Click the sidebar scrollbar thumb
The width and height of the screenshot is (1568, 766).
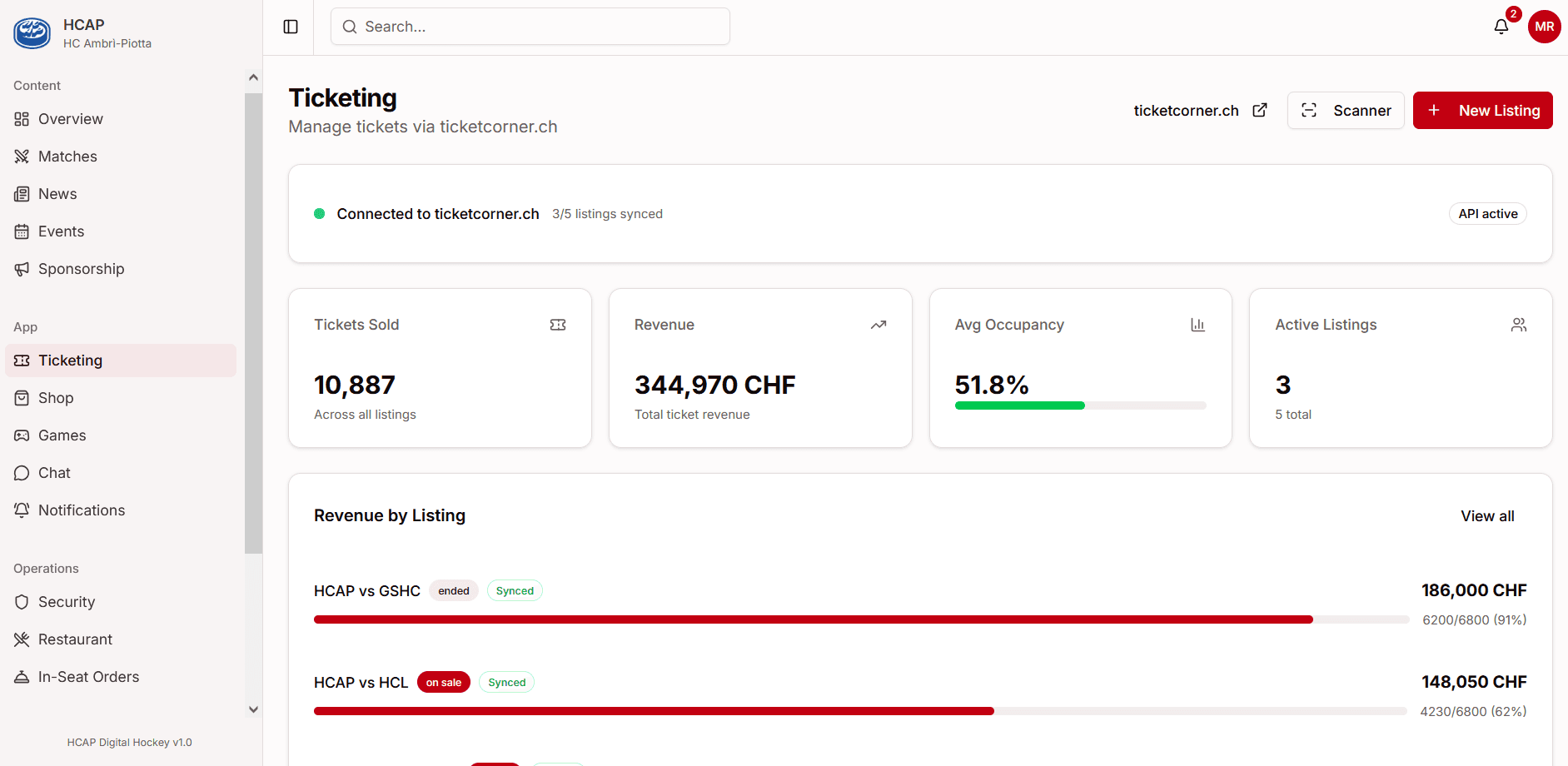tap(253, 323)
